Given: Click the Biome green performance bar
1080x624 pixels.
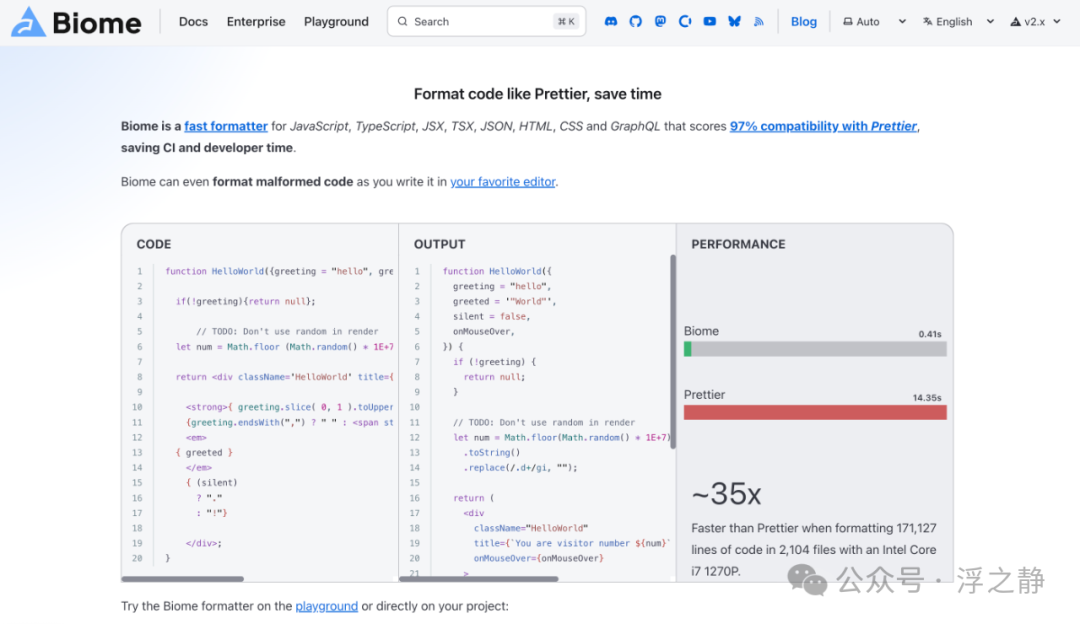Looking at the screenshot, I should click(687, 349).
